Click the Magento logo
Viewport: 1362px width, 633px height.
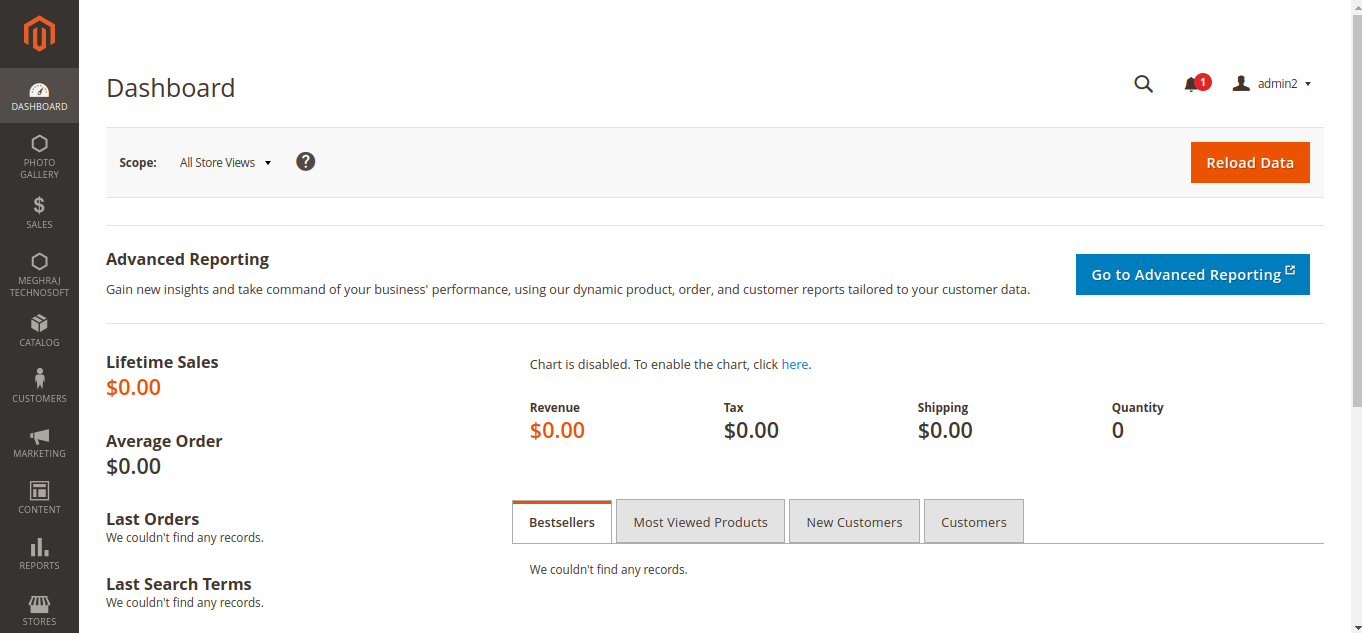39,33
